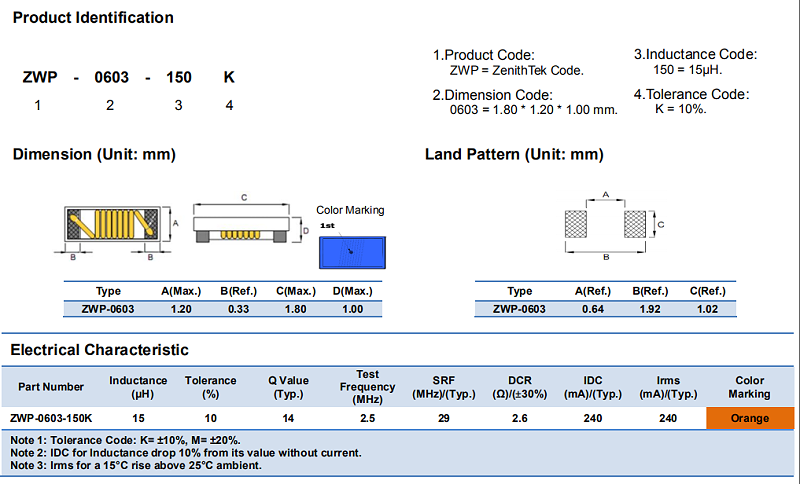This screenshot has height=484, width=800.
Task: Click the "1.Product Code:" label
Action: coord(484,55)
